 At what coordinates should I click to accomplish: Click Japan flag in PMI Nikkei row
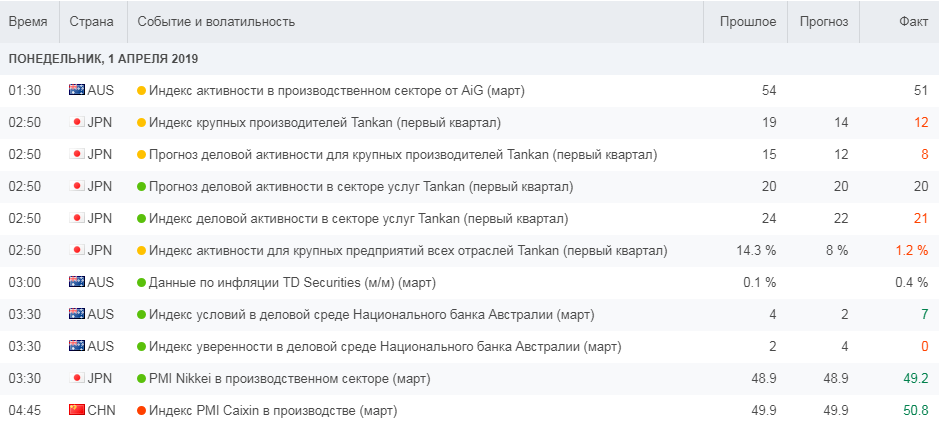point(76,379)
